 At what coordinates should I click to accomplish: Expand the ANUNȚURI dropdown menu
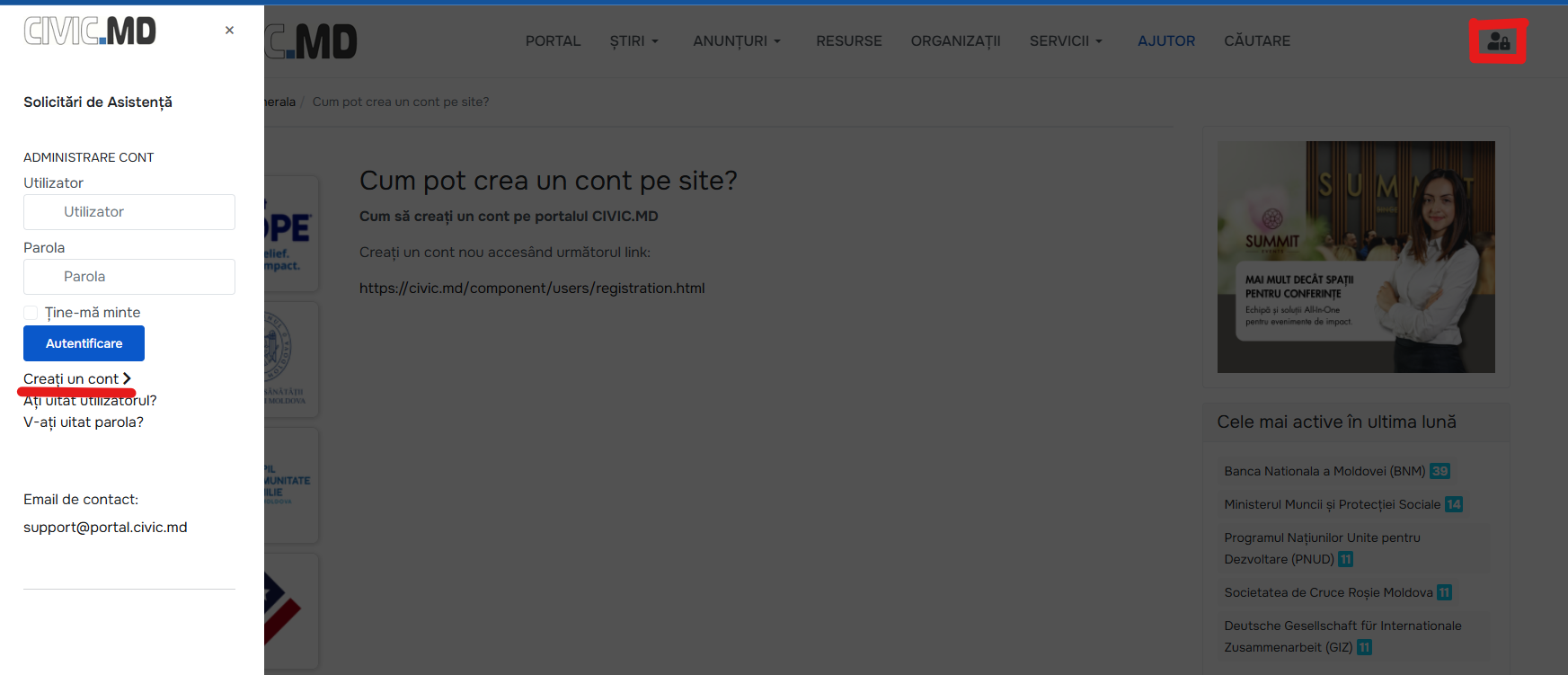(x=736, y=41)
